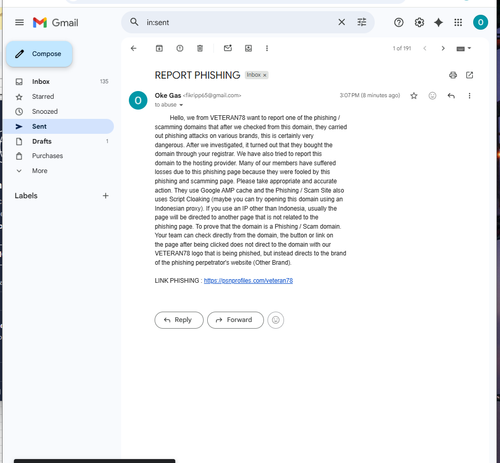
Task: Click the Forward button
Action: (x=235, y=320)
